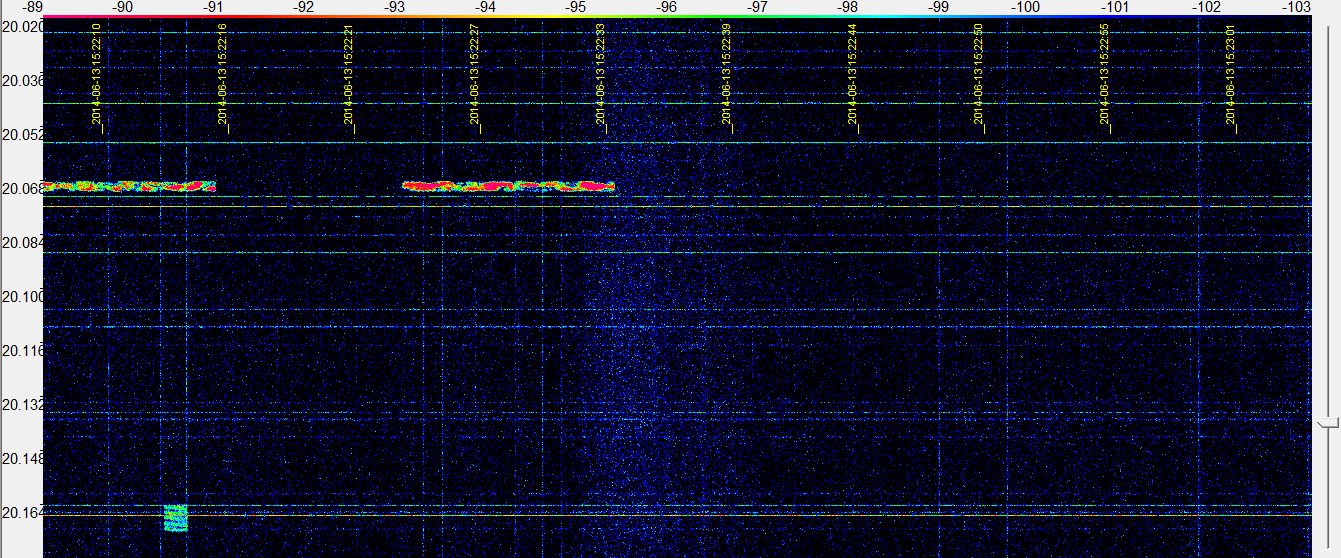Click the -102 level label on color scale
The height and width of the screenshot is (558, 1341).
point(1206,7)
